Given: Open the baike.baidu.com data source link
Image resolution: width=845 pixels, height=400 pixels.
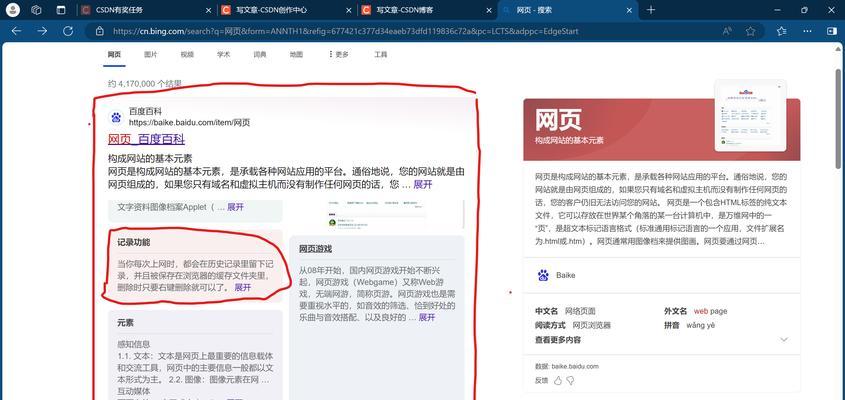Looking at the screenshot, I should (x=575, y=366).
